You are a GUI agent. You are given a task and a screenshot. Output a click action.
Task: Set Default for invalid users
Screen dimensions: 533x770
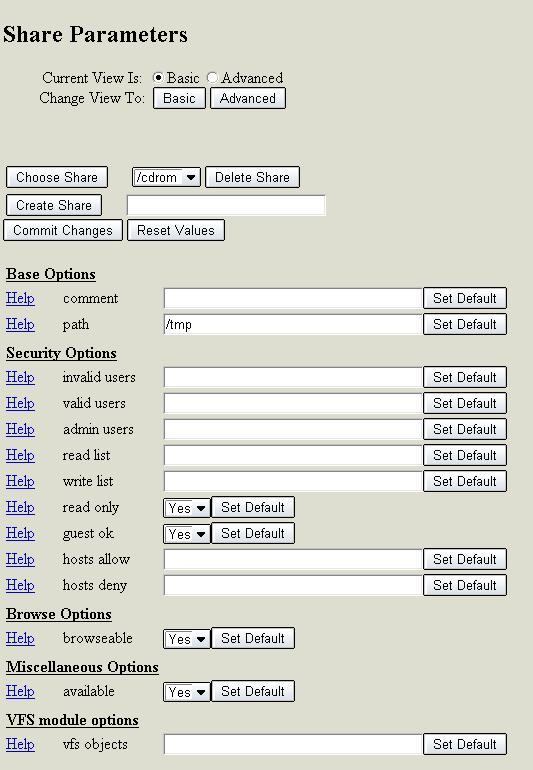465,377
